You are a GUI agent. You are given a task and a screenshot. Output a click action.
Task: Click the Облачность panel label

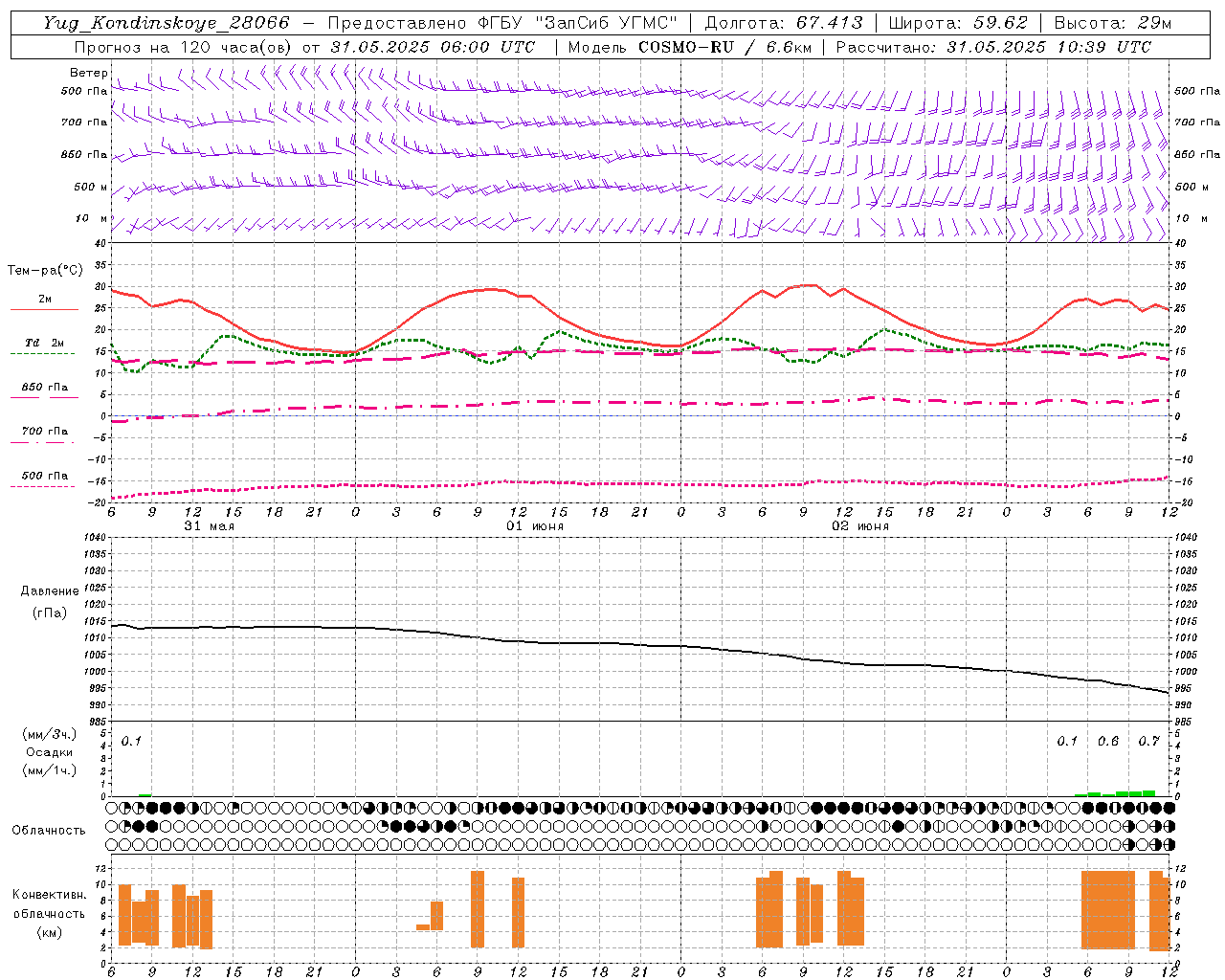49,831
